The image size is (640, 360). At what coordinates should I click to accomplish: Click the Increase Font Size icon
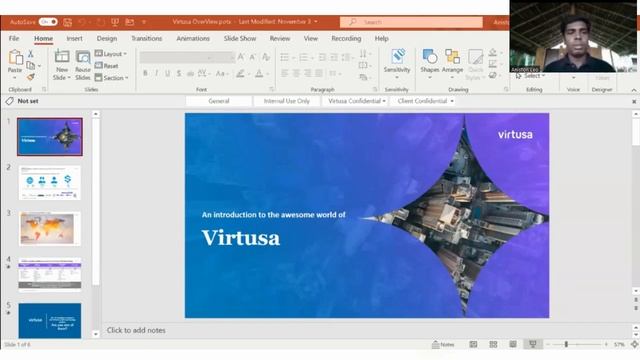[241, 57]
